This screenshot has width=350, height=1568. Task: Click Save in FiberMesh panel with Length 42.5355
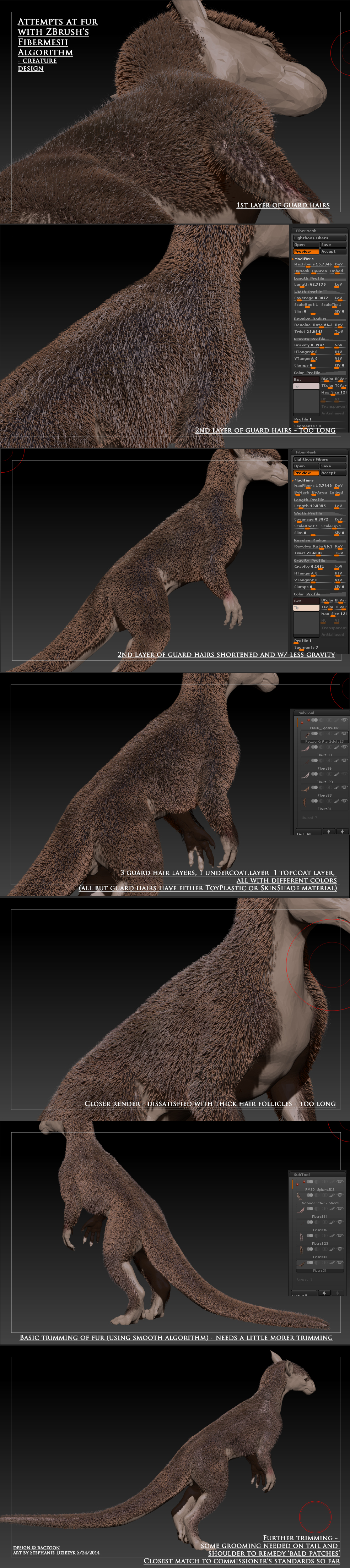334,466
